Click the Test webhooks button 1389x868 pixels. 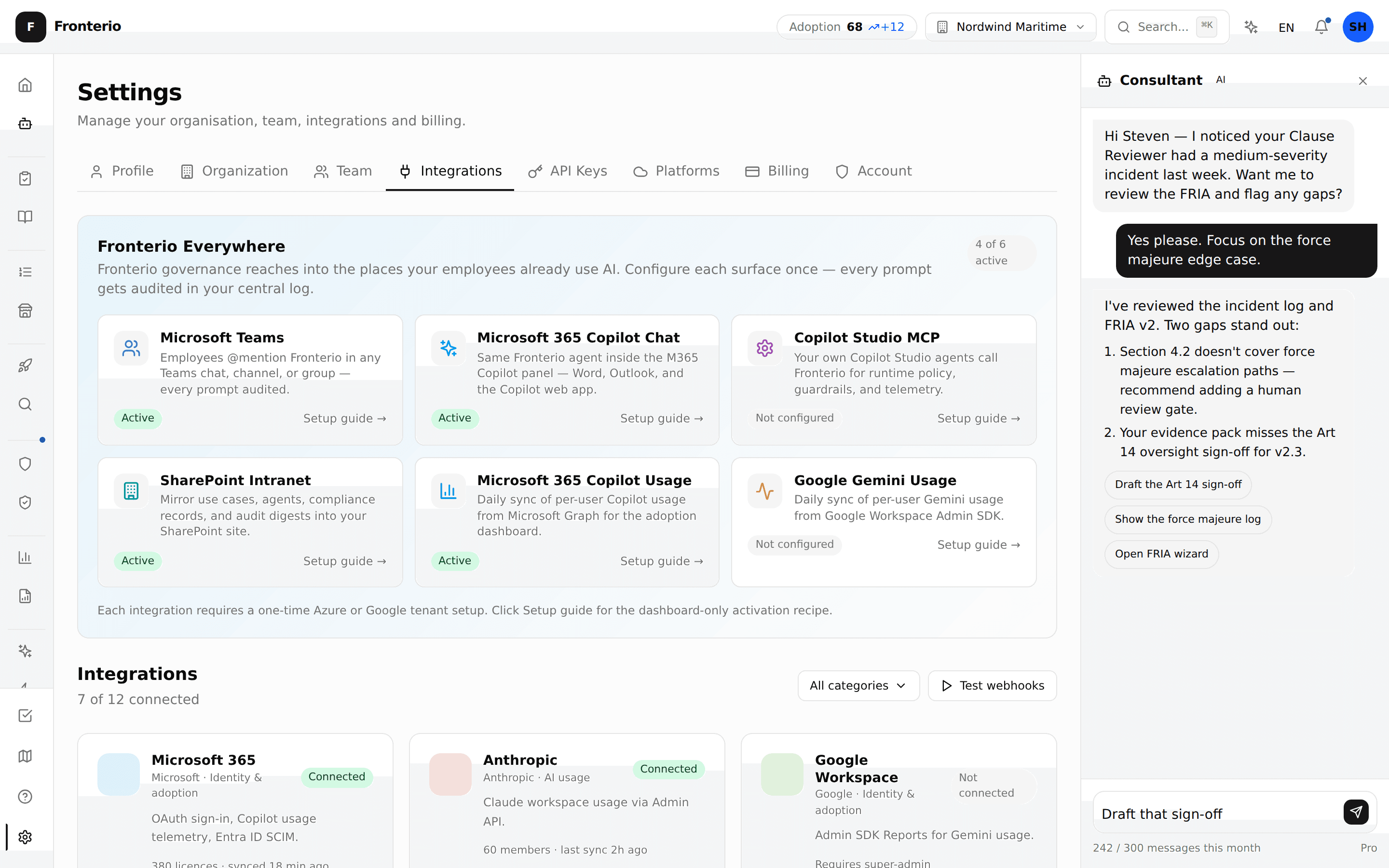(x=992, y=685)
